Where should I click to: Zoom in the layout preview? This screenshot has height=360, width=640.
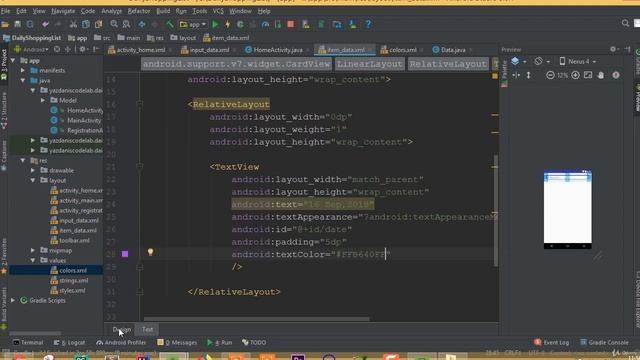(x=576, y=75)
